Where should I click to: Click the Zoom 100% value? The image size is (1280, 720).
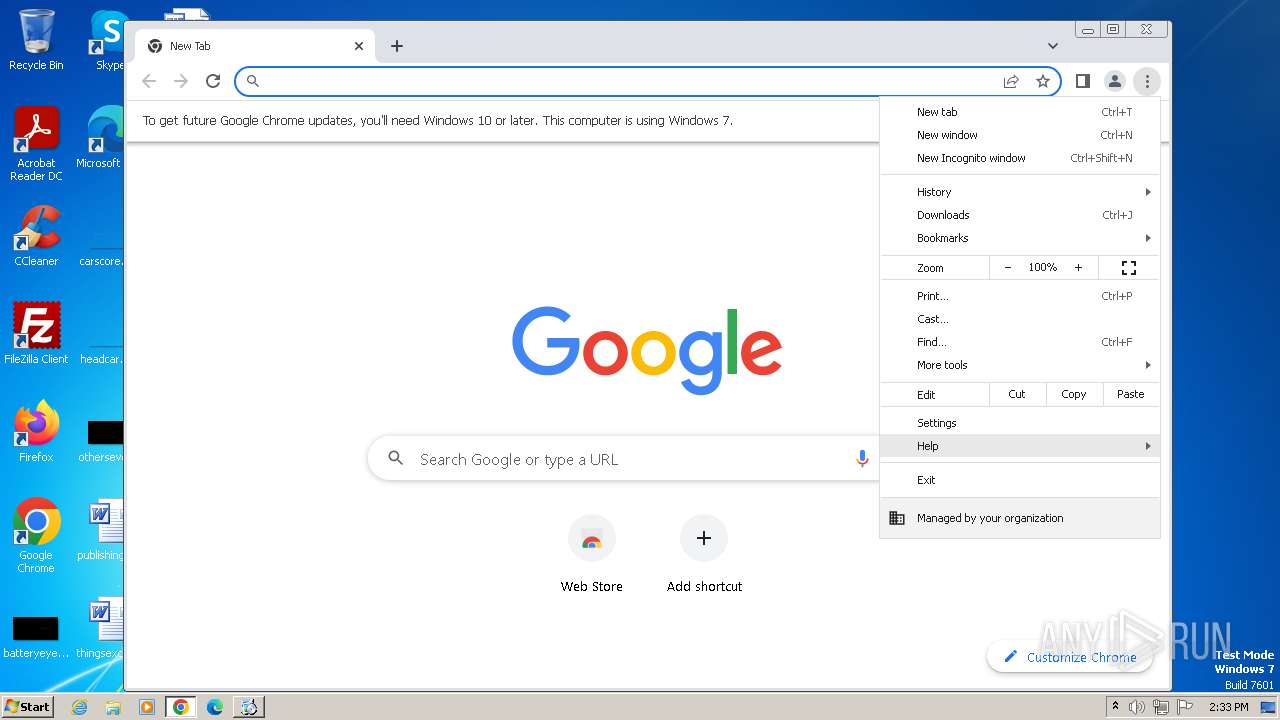[x=1043, y=268]
